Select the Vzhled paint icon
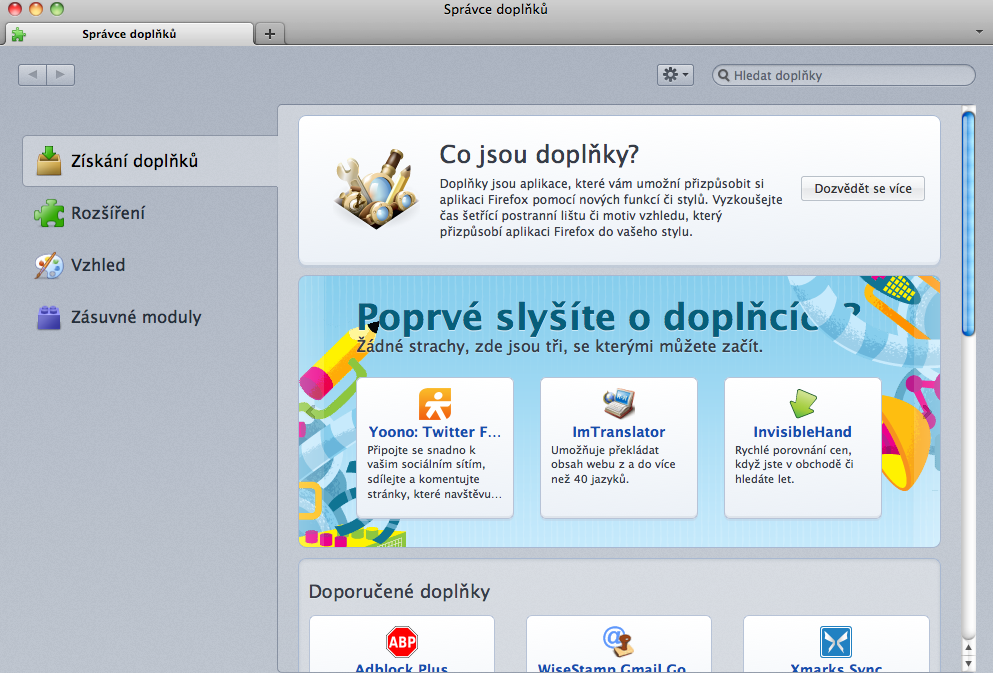The height and width of the screenshot is (673, 993). 48,265
